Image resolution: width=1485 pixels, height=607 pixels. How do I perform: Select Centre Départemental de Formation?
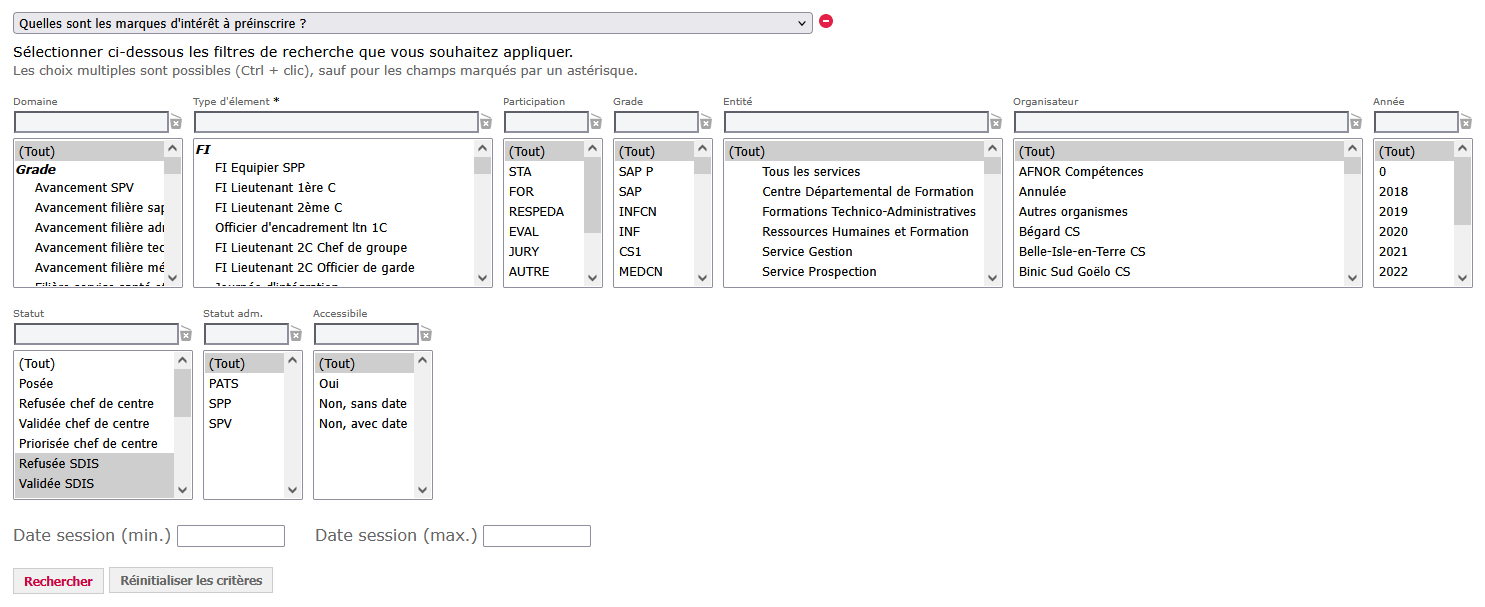(855, 192)
